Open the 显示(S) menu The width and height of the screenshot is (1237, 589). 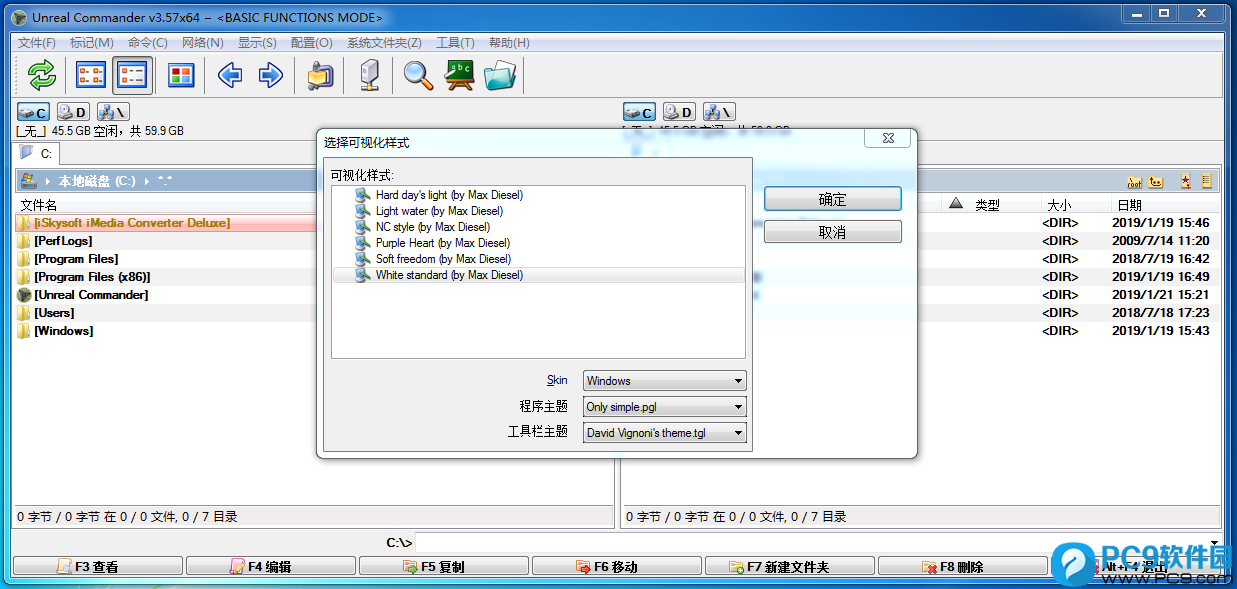(257, 42)
